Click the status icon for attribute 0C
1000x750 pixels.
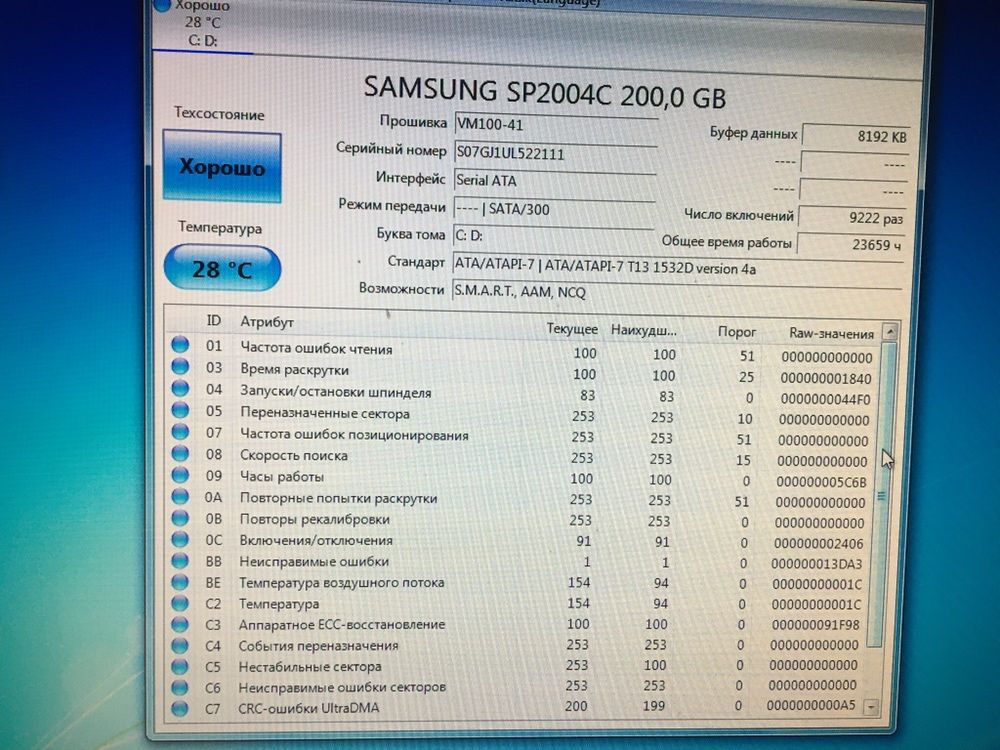(180, 539)
